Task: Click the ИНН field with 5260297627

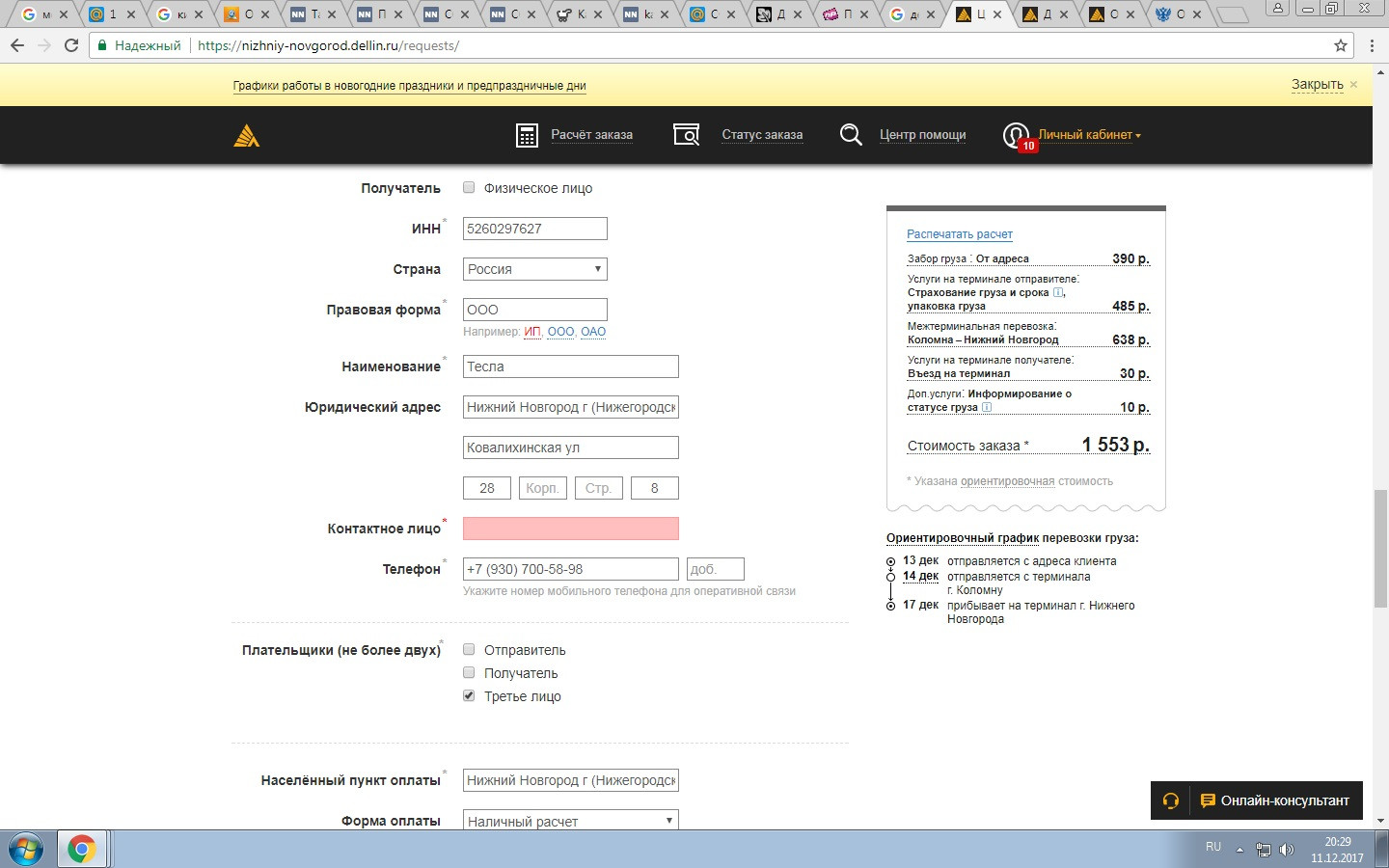Action: (x=535, y=229)
